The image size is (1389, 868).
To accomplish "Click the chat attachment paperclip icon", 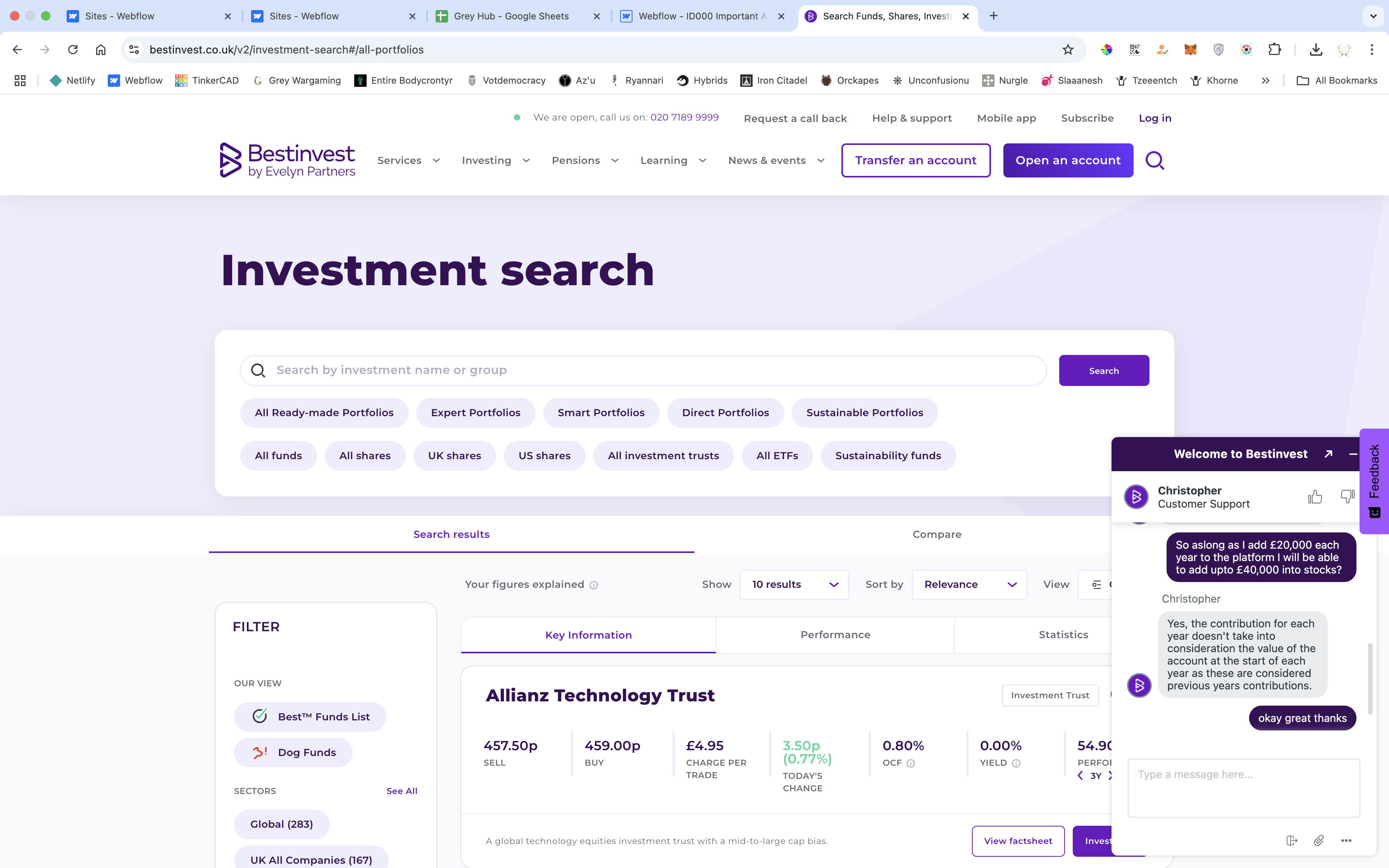I will [1318, 840].
